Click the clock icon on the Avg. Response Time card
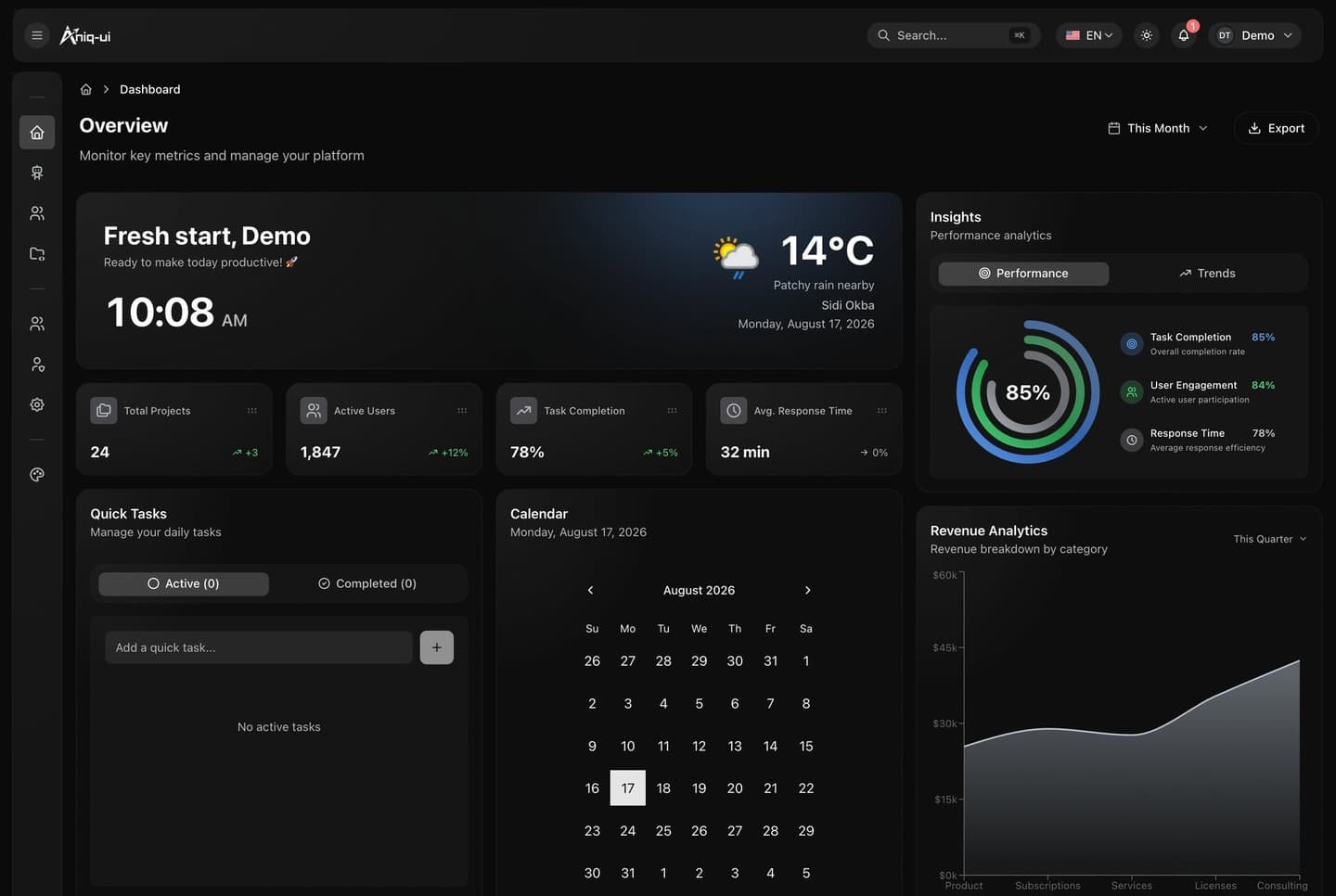The height and width of the screenshot is (896, 1336). click(x=734, y=410)
